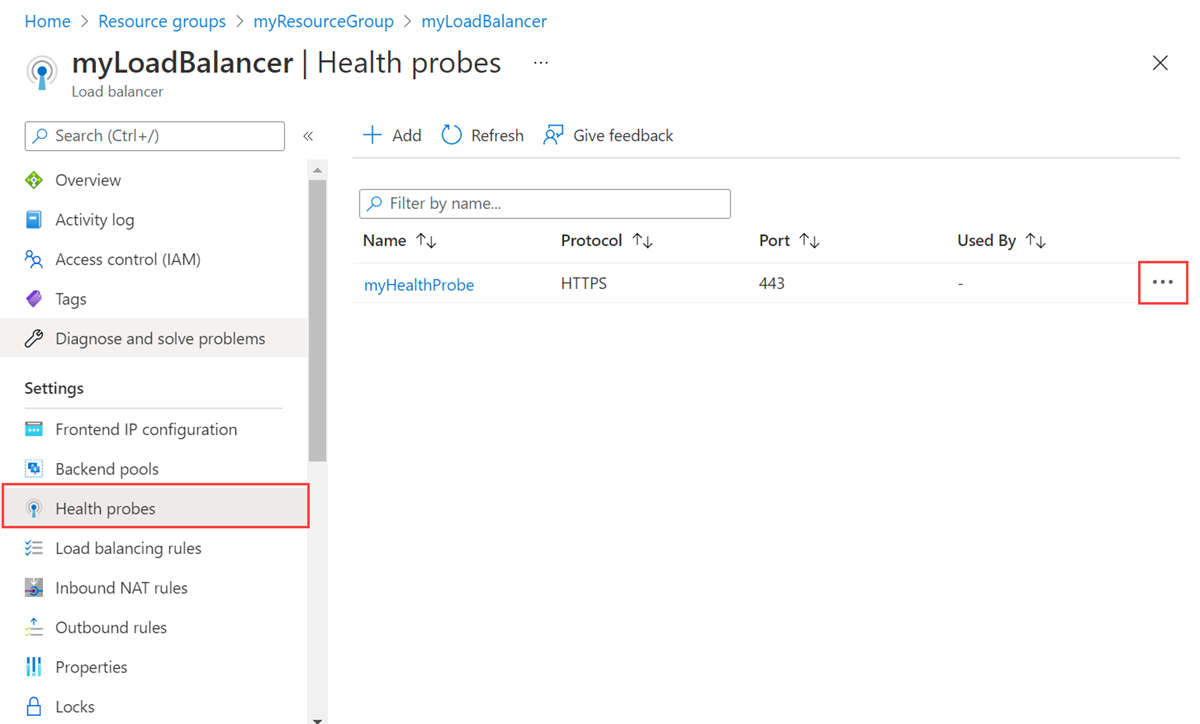The image size is (1200, 724).
Task: Click the sidebar scroll up arrow
Action: pyautogui.click(x=317, y=171)
